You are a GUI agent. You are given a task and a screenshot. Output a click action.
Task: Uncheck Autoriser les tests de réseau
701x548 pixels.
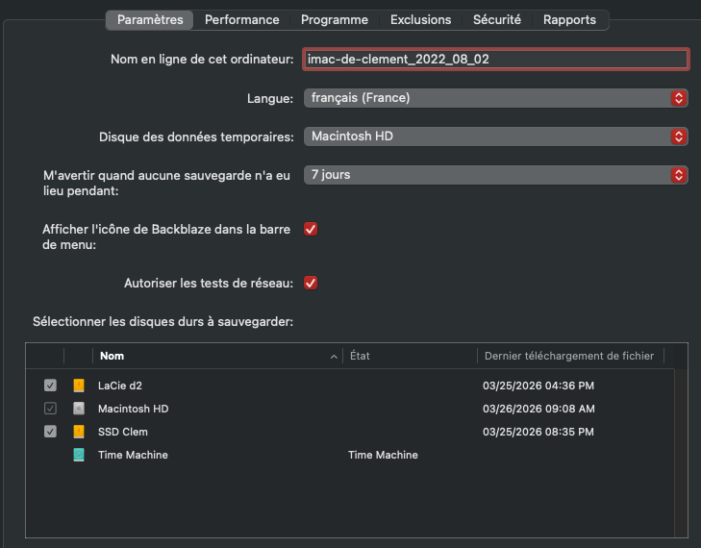click(310, 283)
